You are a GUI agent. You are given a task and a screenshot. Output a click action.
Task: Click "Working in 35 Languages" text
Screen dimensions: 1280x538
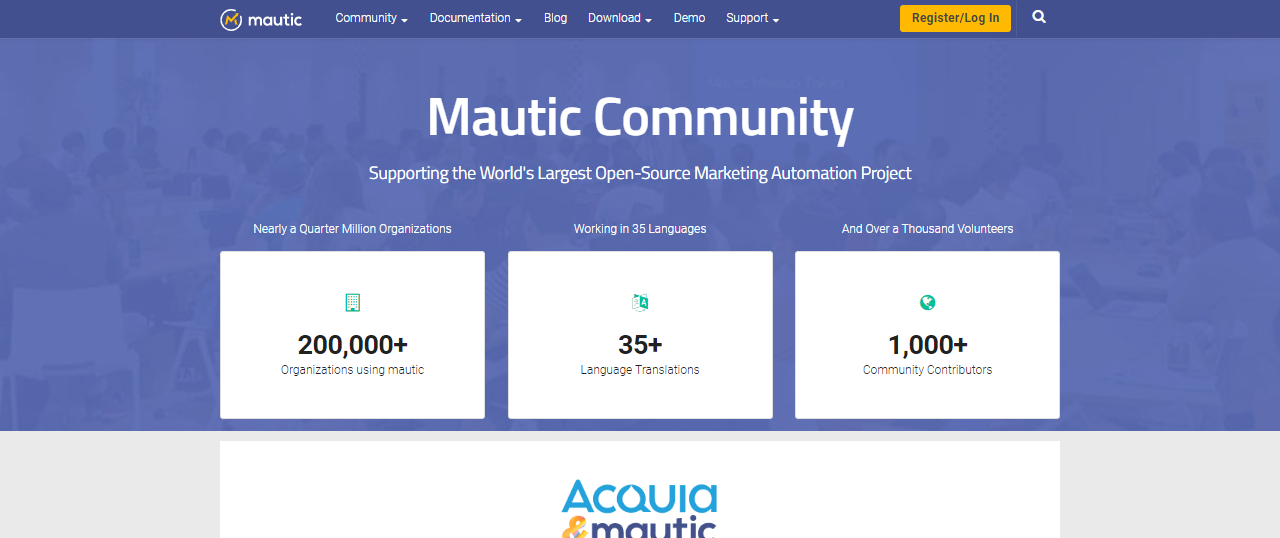pyautogui.click(x=640, y=229)
